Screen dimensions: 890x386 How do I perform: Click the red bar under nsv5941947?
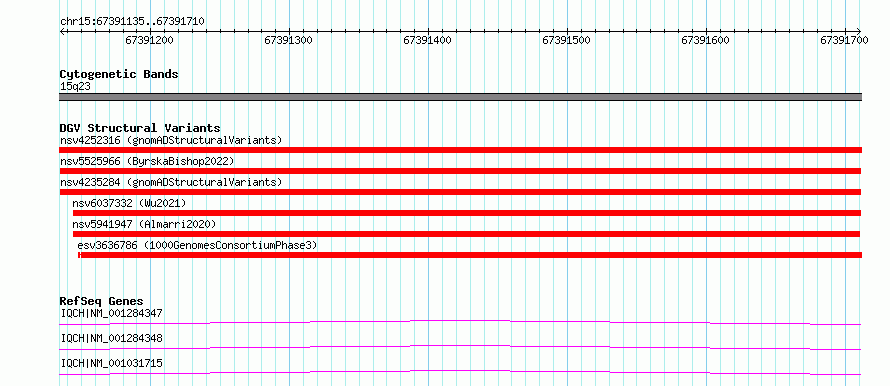[x=466, y=234]
